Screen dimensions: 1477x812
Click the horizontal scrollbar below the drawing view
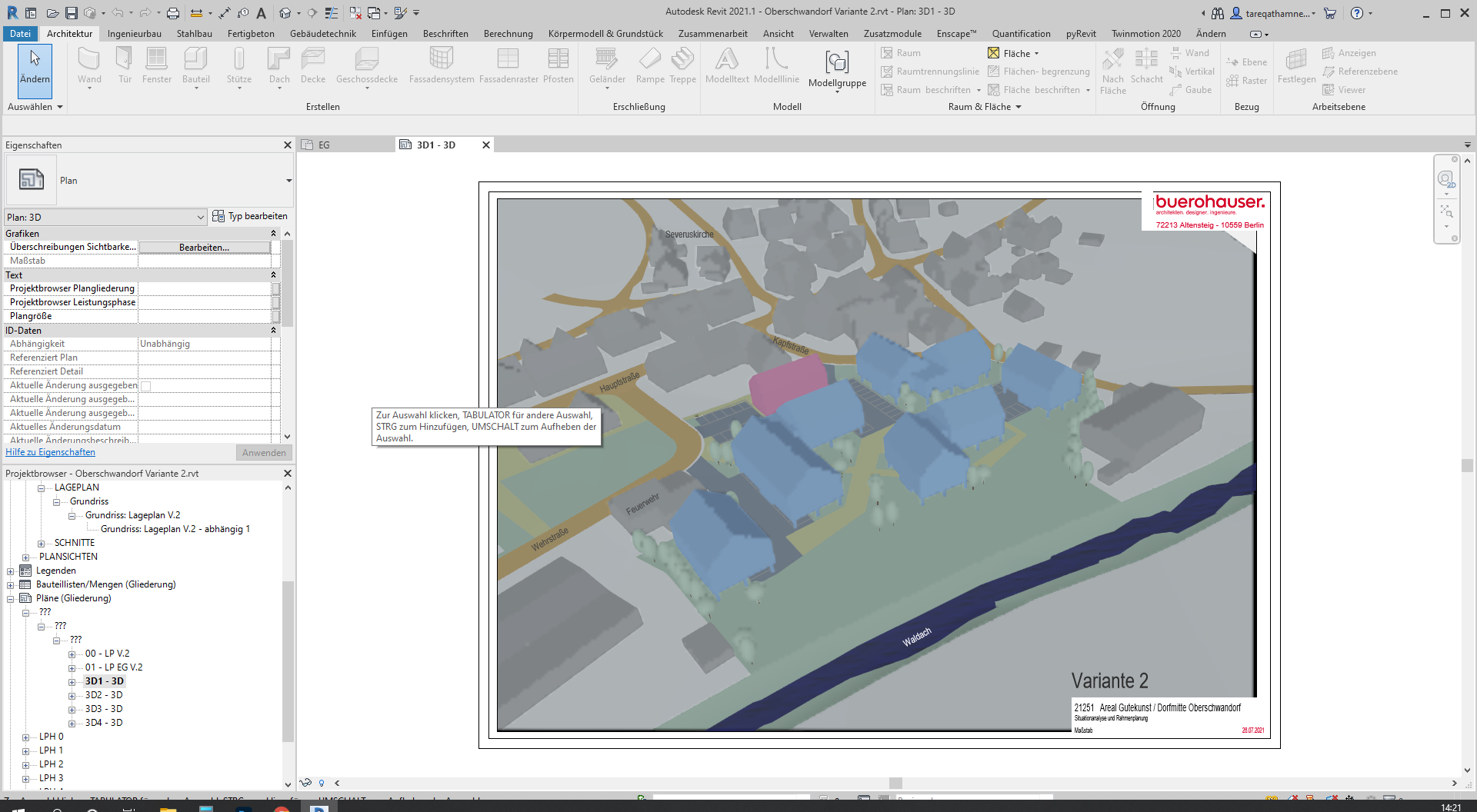click(895, 784)
